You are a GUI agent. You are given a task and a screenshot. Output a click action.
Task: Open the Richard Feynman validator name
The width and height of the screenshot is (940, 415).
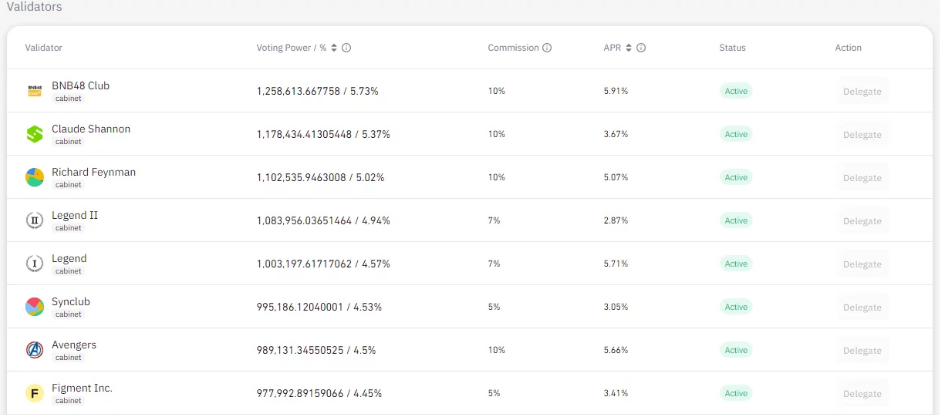coord(94,172)
